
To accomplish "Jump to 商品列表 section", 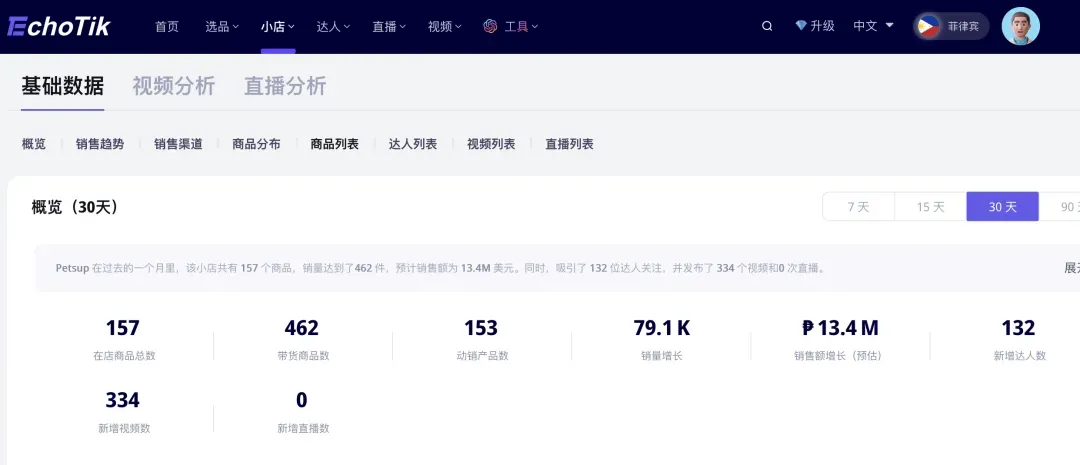I will 334,144.
